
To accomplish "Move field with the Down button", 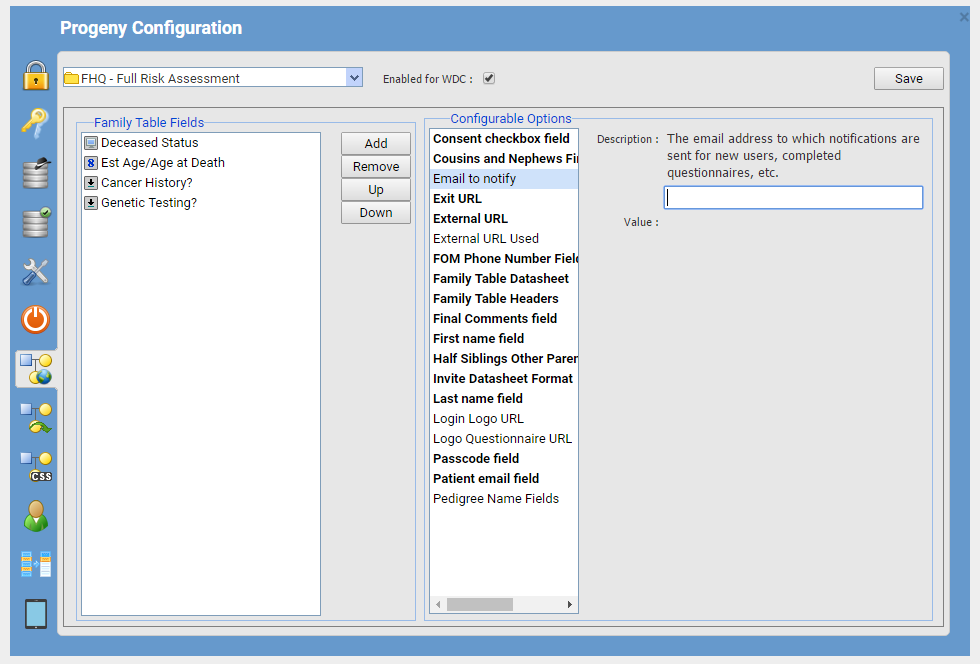I will point(376,213).
